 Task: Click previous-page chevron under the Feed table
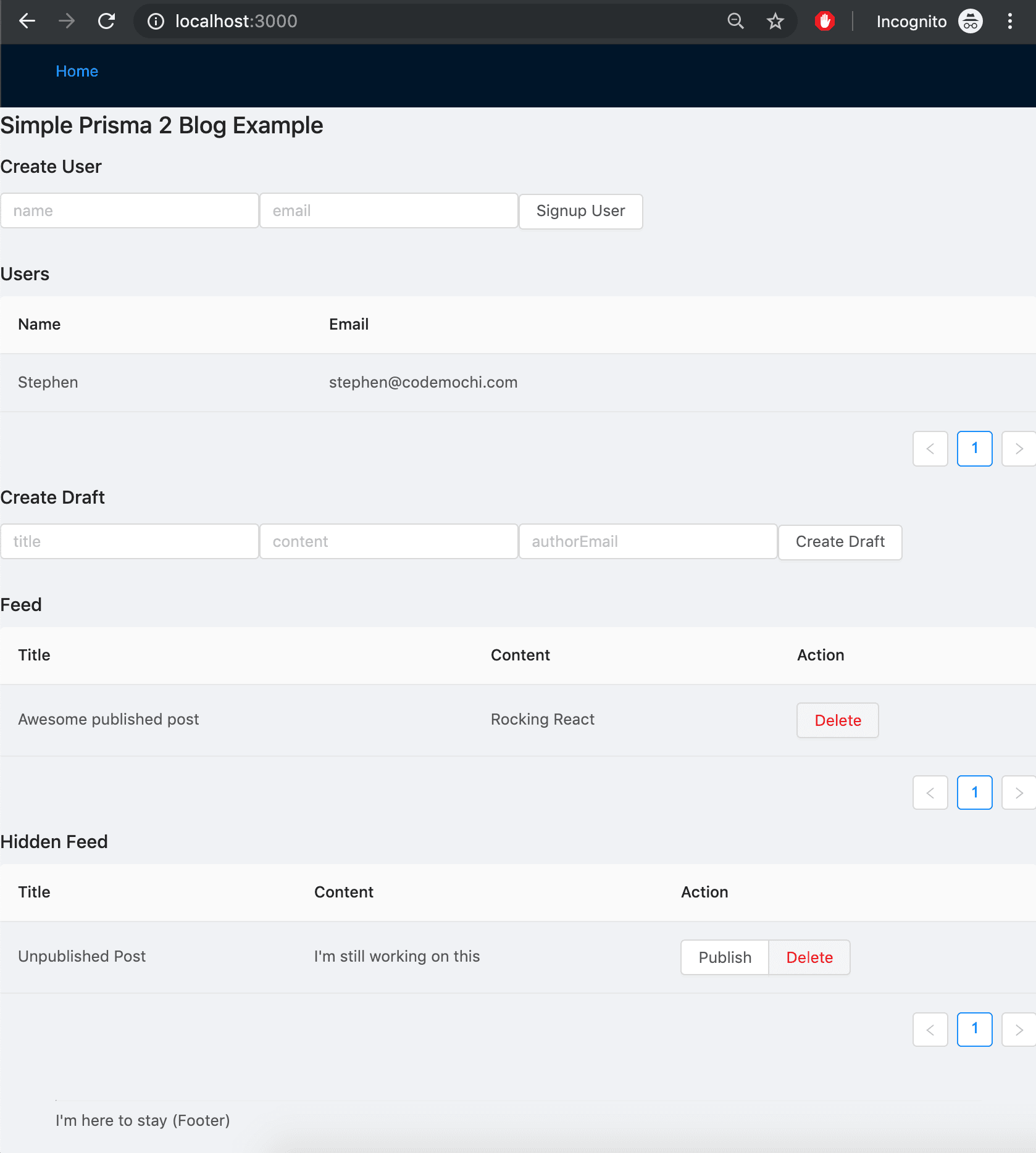pos(930,793)
